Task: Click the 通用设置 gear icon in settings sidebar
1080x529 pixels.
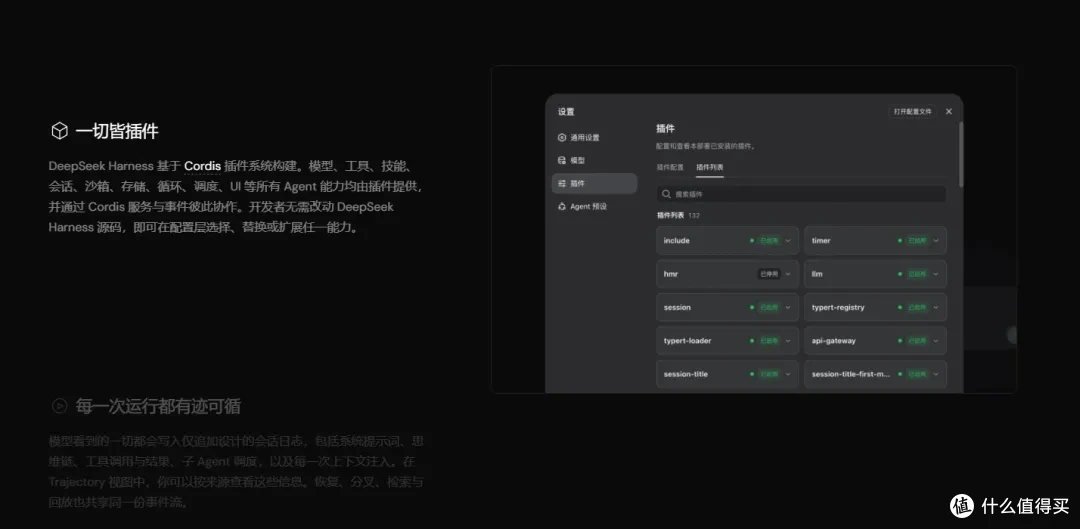Action: click(x=562, y=138)
